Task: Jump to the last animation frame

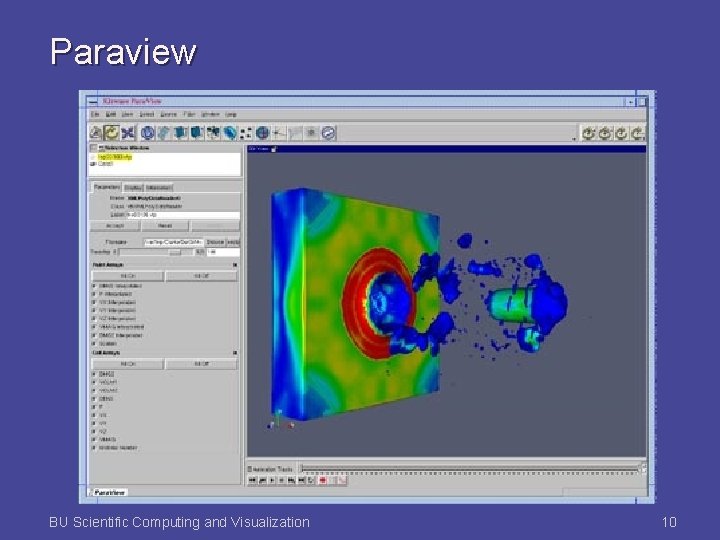Action: pyautogui.click(x=301, y=480)
